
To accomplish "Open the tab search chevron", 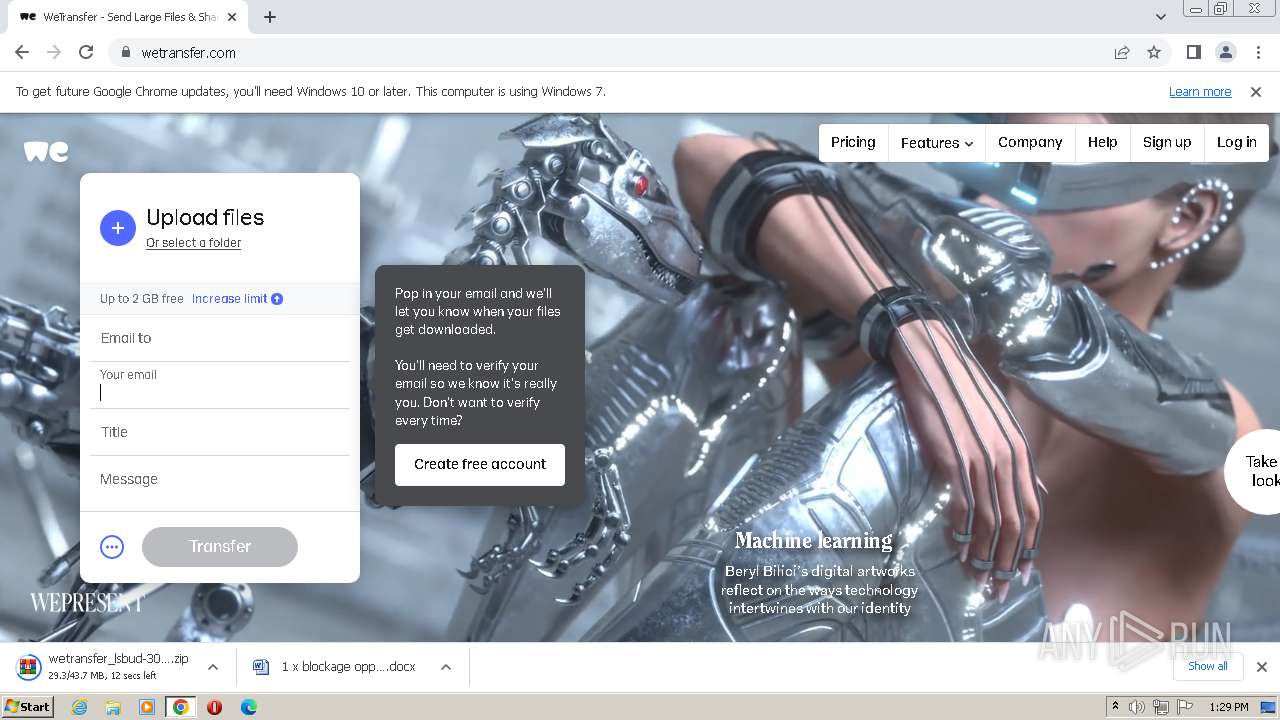I will tap(1160, 17).
